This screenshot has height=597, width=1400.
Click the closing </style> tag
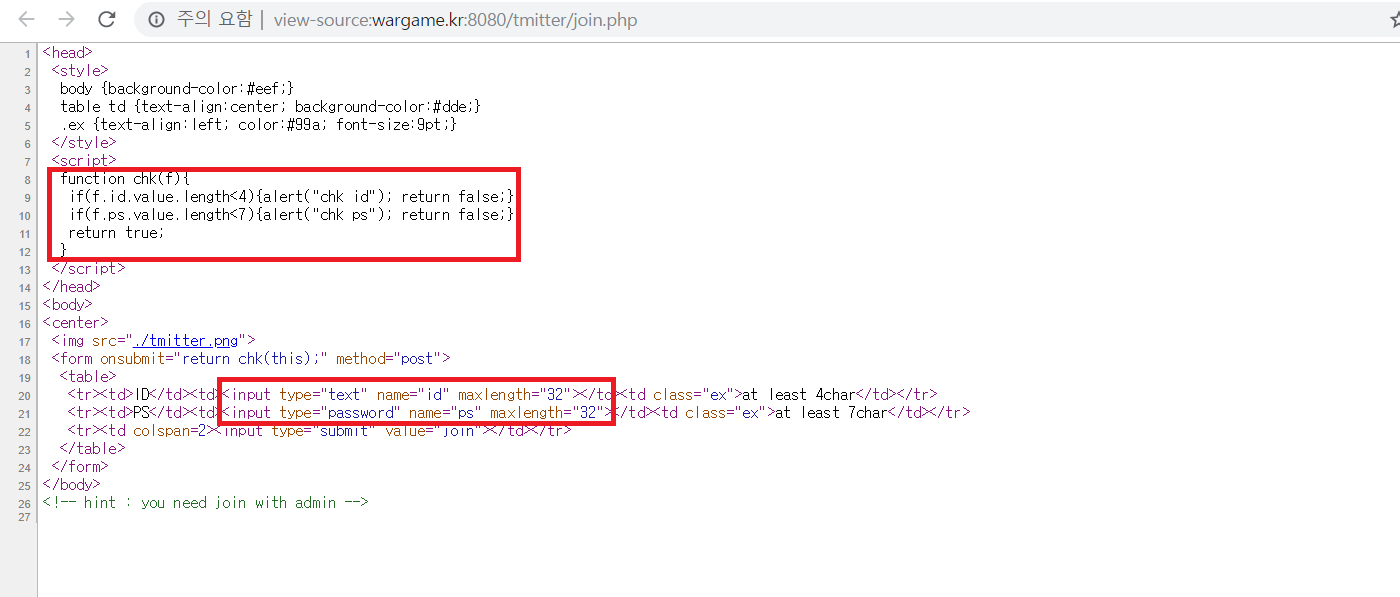tap(84, 142)
